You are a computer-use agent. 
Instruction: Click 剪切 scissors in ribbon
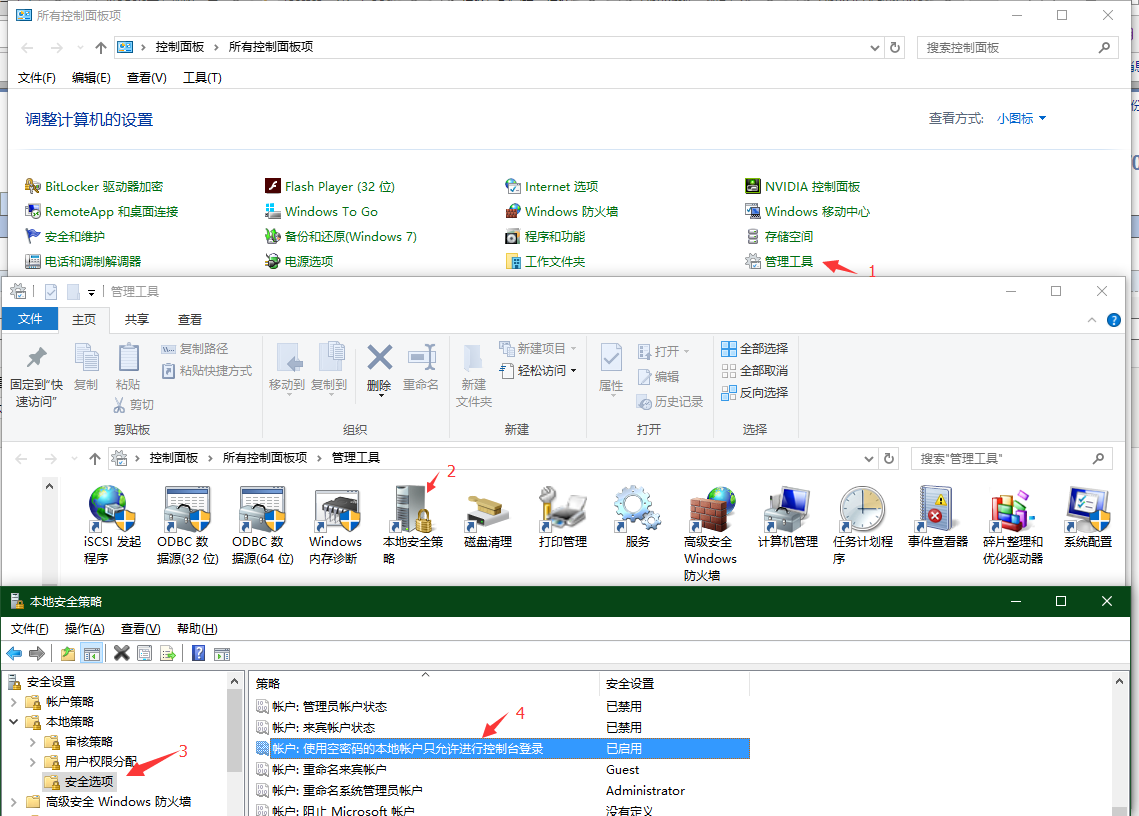click(134, 405)
